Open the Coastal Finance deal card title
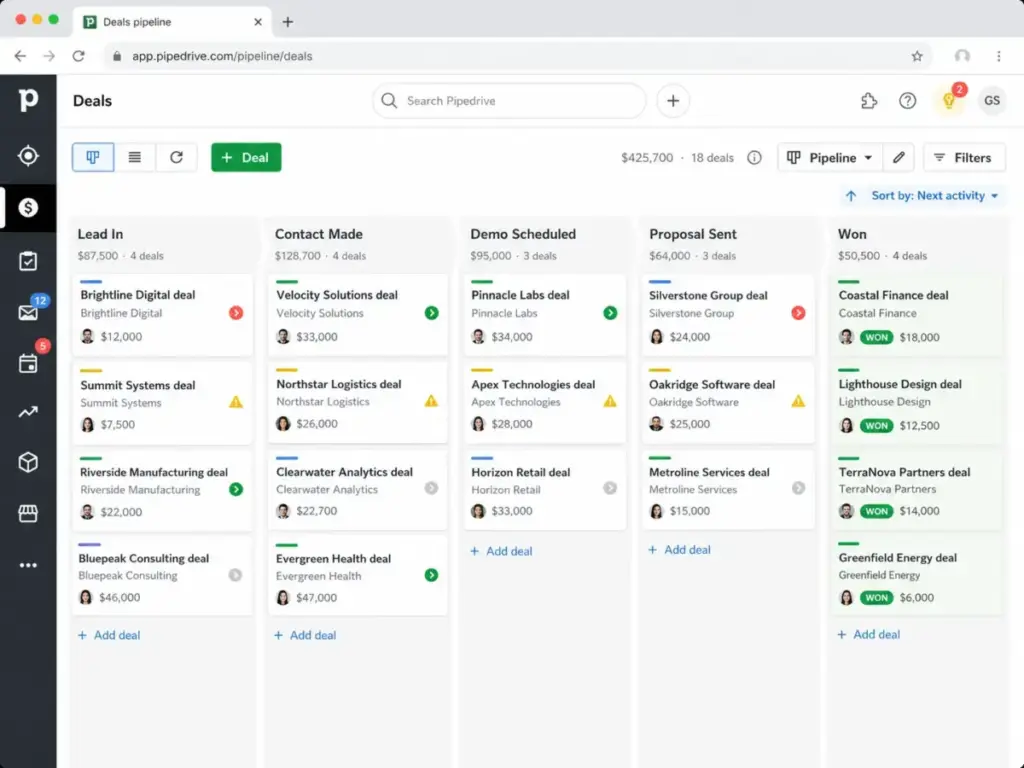The width and height of the screenshot is (1024, 768). pyautogui.click(x=893, y=295)
